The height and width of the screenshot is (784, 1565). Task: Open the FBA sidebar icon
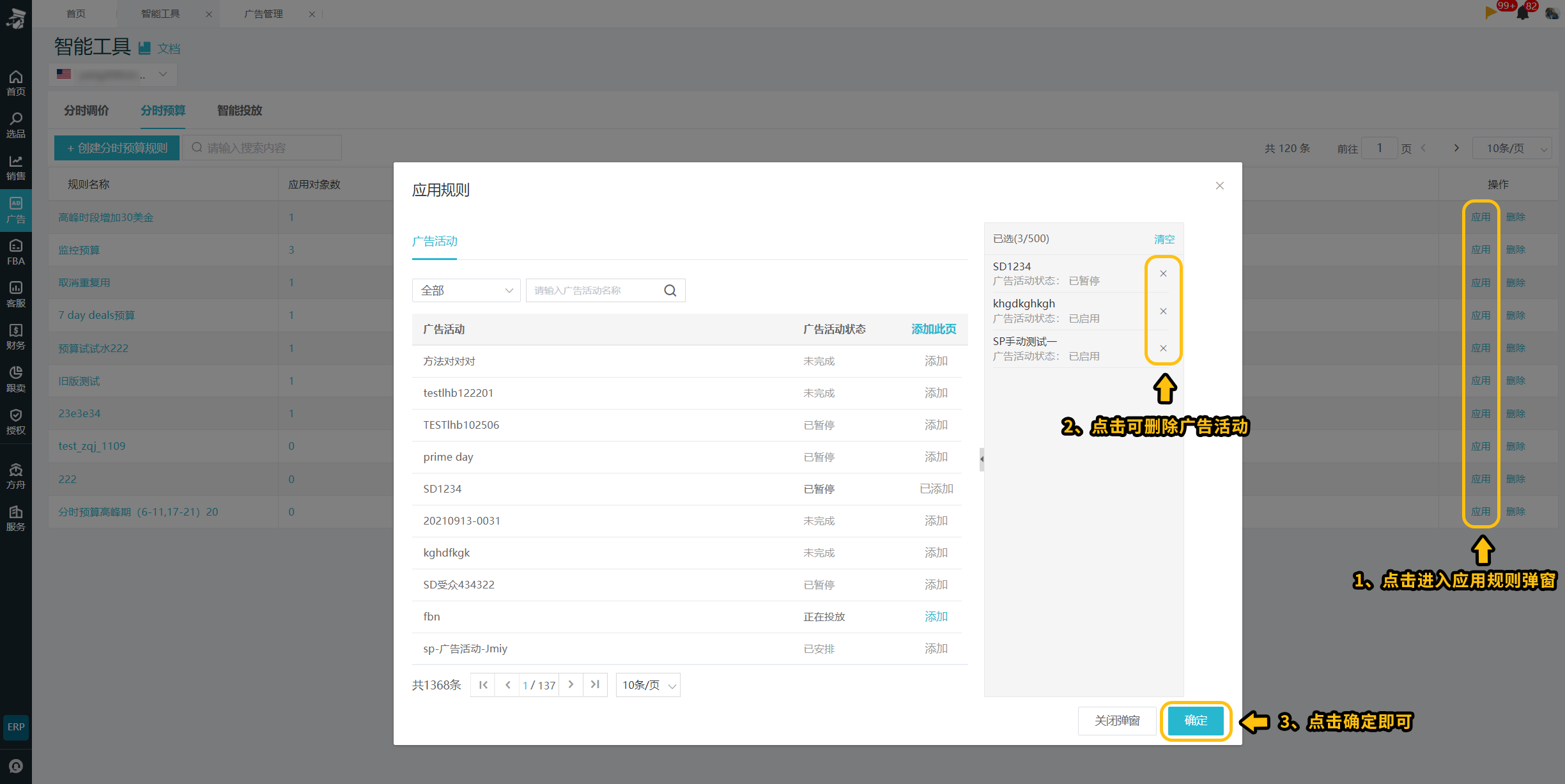click(x=16, y=252)
